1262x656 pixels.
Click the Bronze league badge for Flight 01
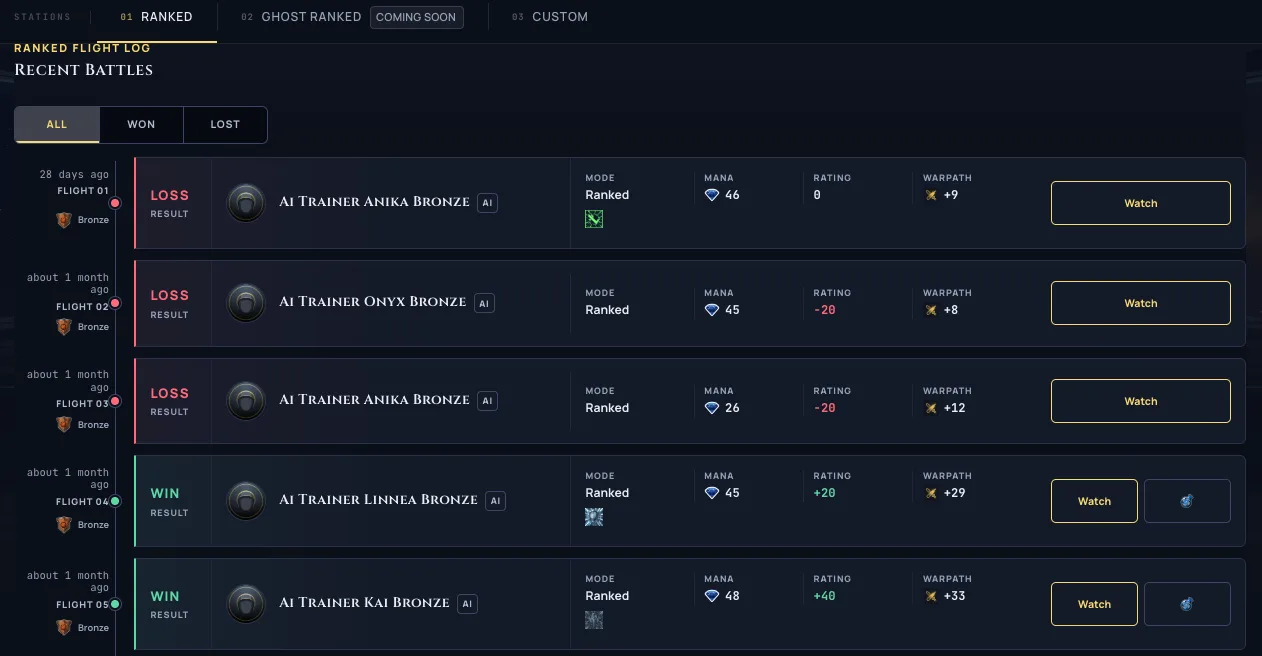pos(64,220)
